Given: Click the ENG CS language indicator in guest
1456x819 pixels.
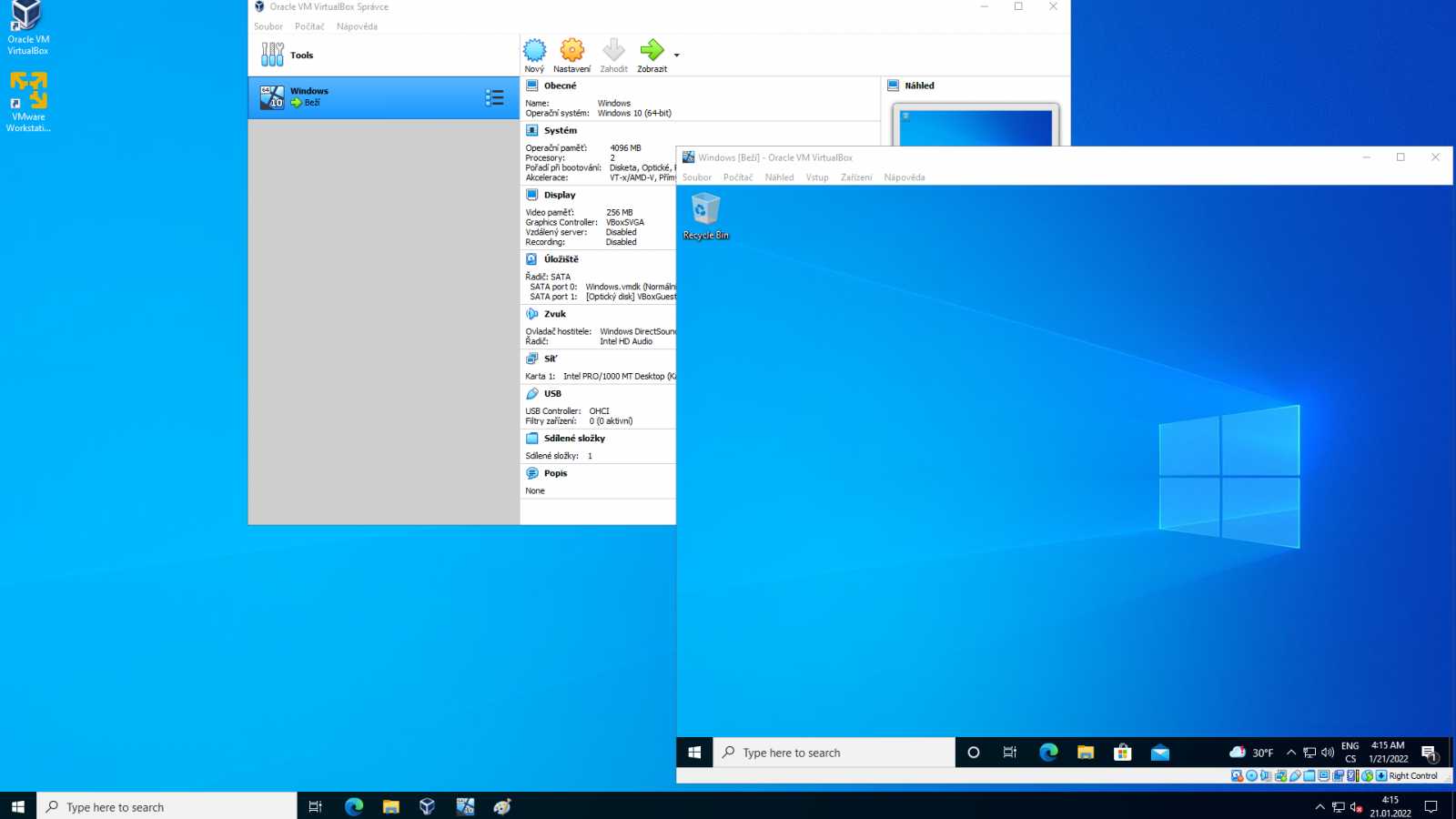Looking at the screenshot, I should coord(1350,753).
